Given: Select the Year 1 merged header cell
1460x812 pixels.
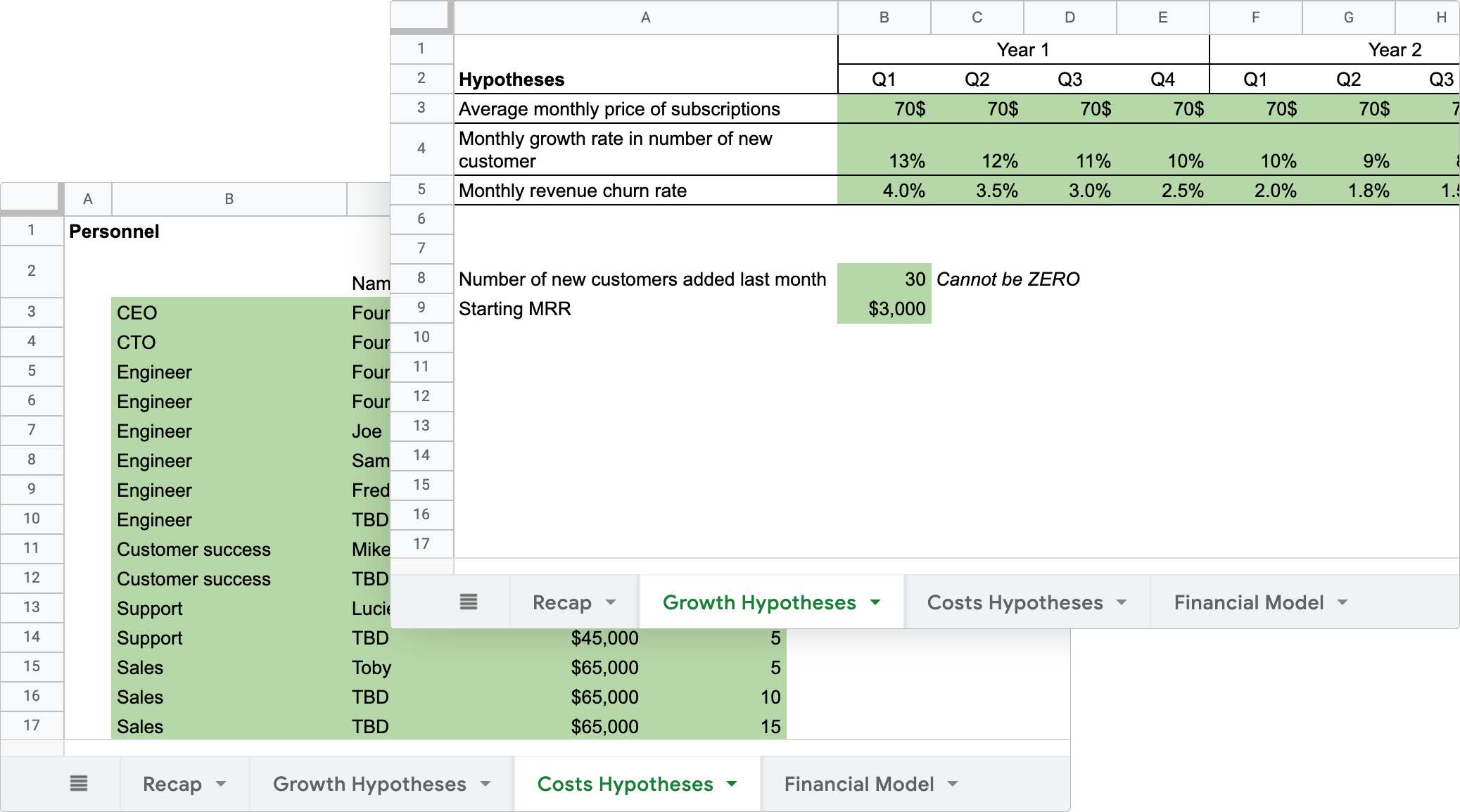Looking at the screenshot, I should click(1023, 50).
